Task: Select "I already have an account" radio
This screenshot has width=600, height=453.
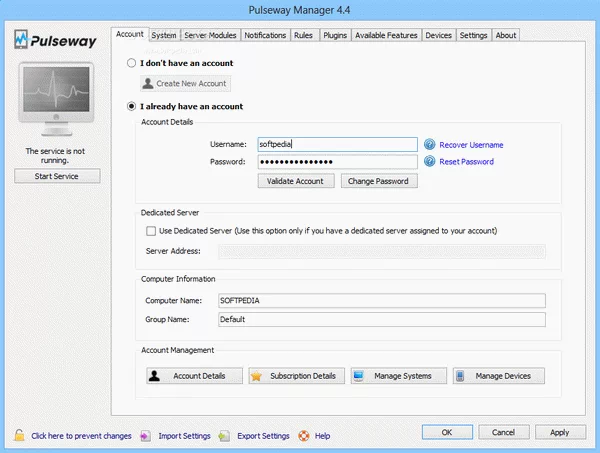Action: click(131, 106)
